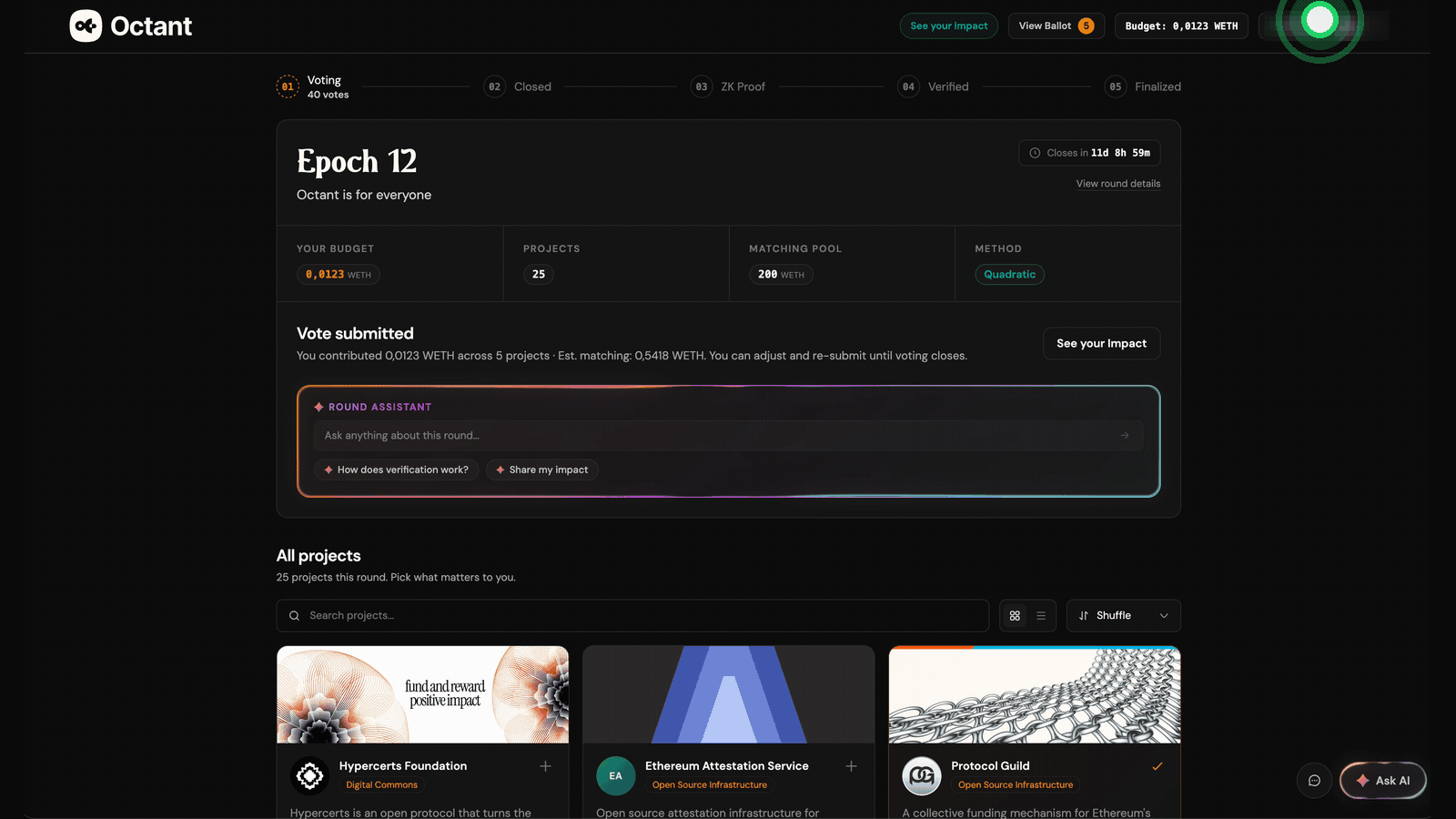Screen dimensions: 1456x819
Task: Click the Epoch 12 heading
Action: 357,161
